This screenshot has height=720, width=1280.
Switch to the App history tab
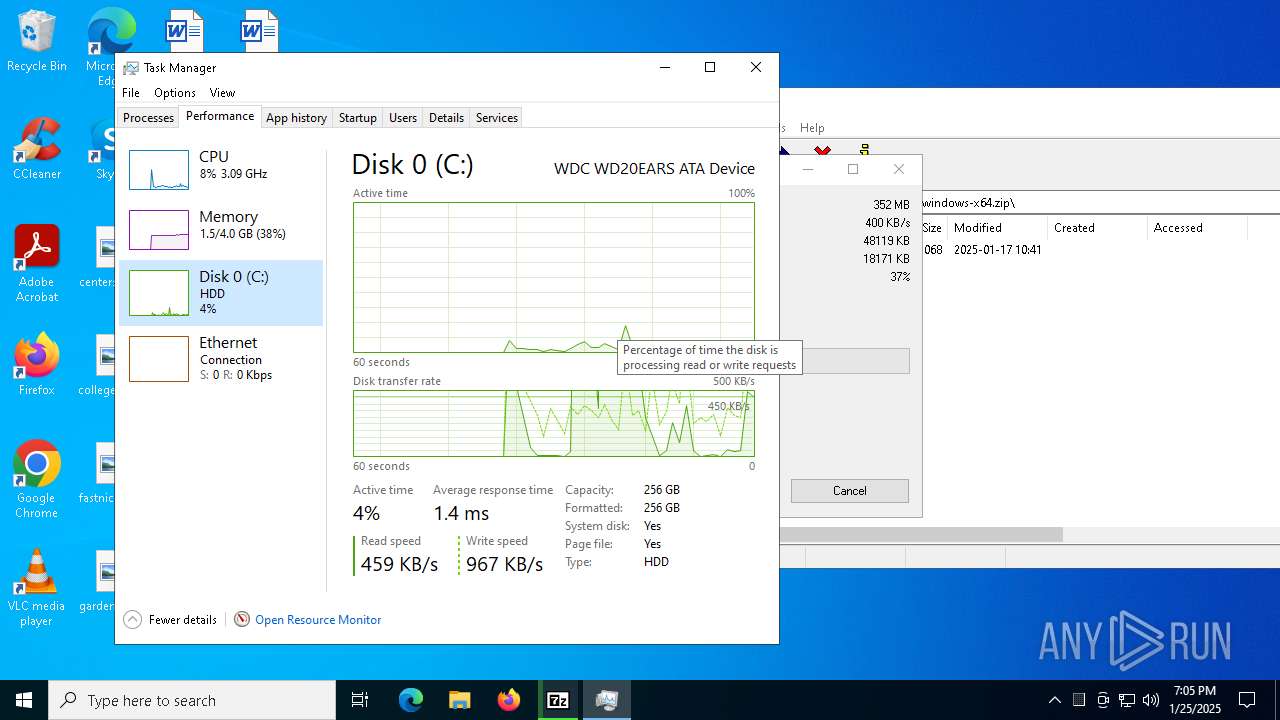(x=296, y=118)
